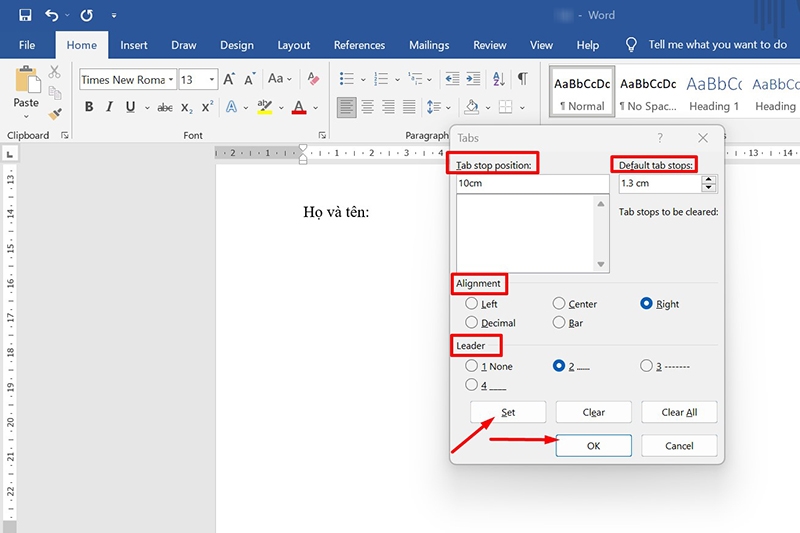Image resolution: width=800 pixels, height=533 pixels.
Task: Click the Tab stop position input field
Action: click(x=532, y=183)
